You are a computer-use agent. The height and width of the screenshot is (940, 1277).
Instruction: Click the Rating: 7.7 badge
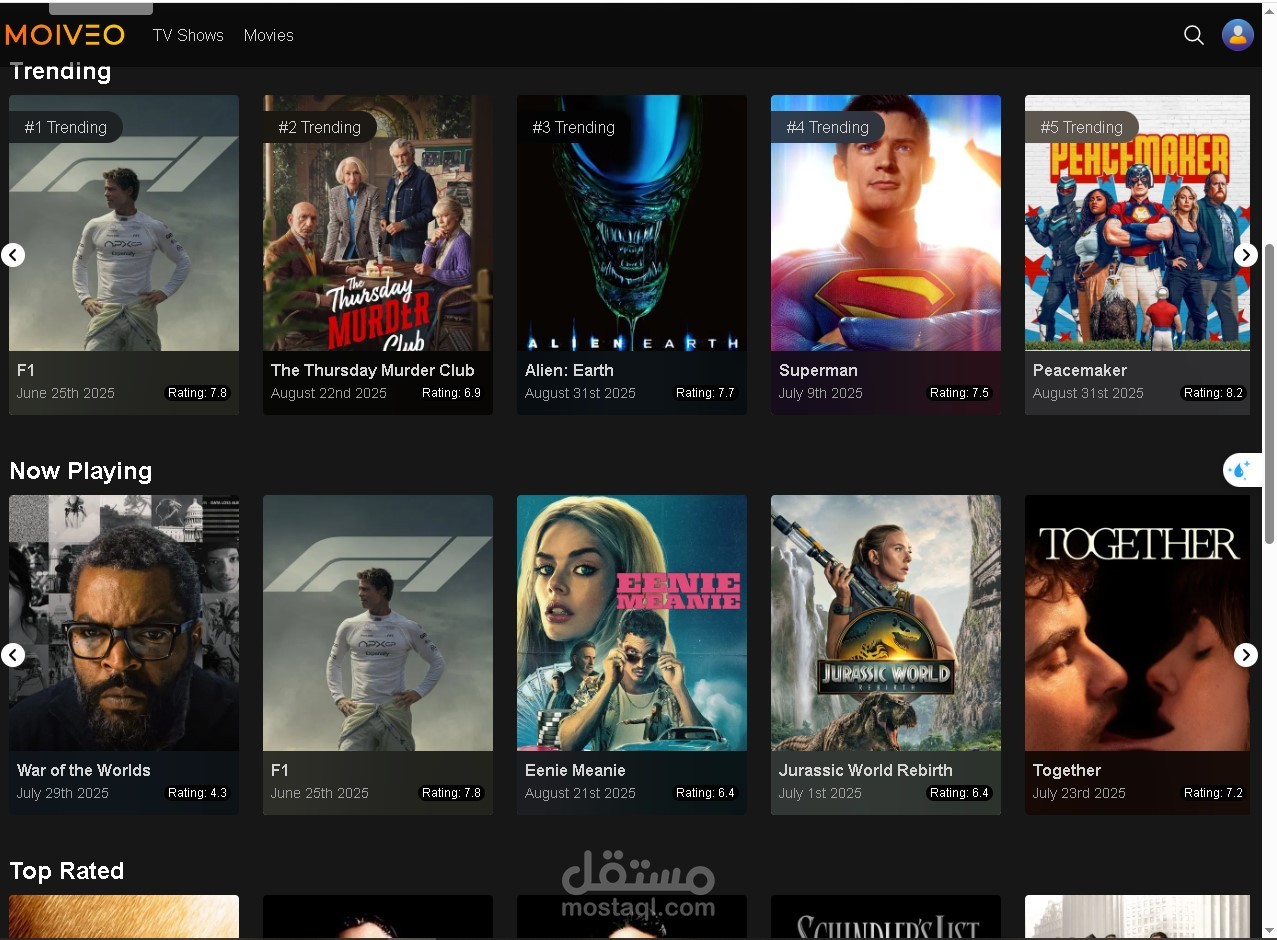(x=705, y=393)
